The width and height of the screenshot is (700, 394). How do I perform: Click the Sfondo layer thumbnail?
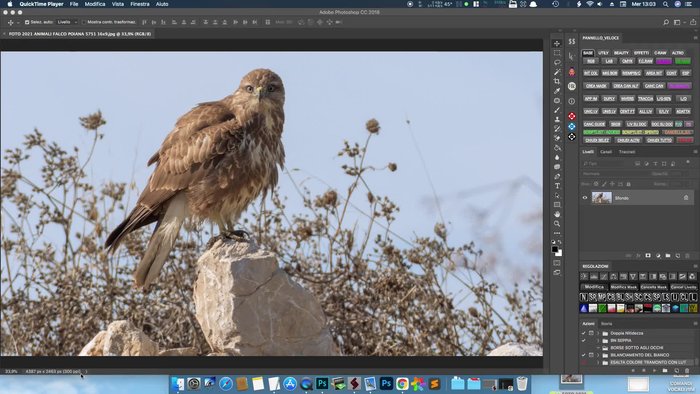click(601, 198)
